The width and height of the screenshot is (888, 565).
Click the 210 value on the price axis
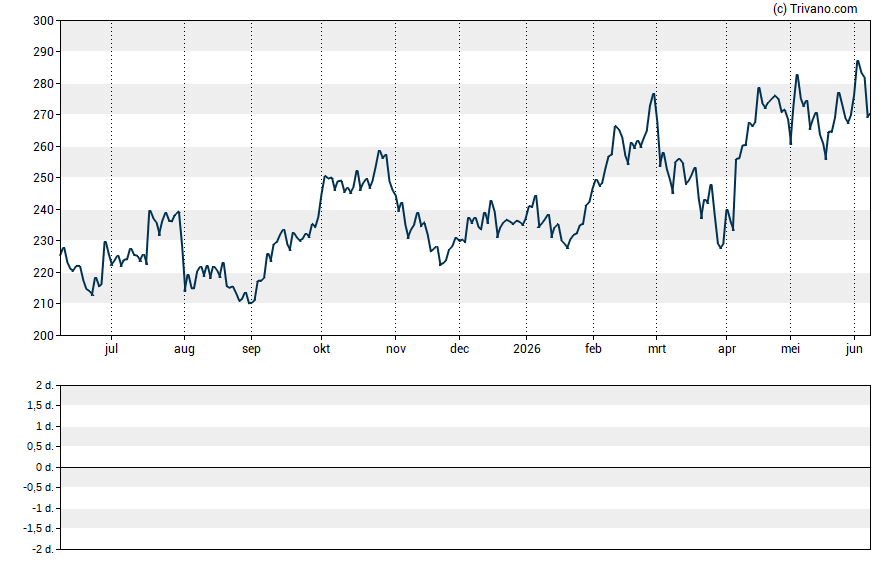pos(44,304)
